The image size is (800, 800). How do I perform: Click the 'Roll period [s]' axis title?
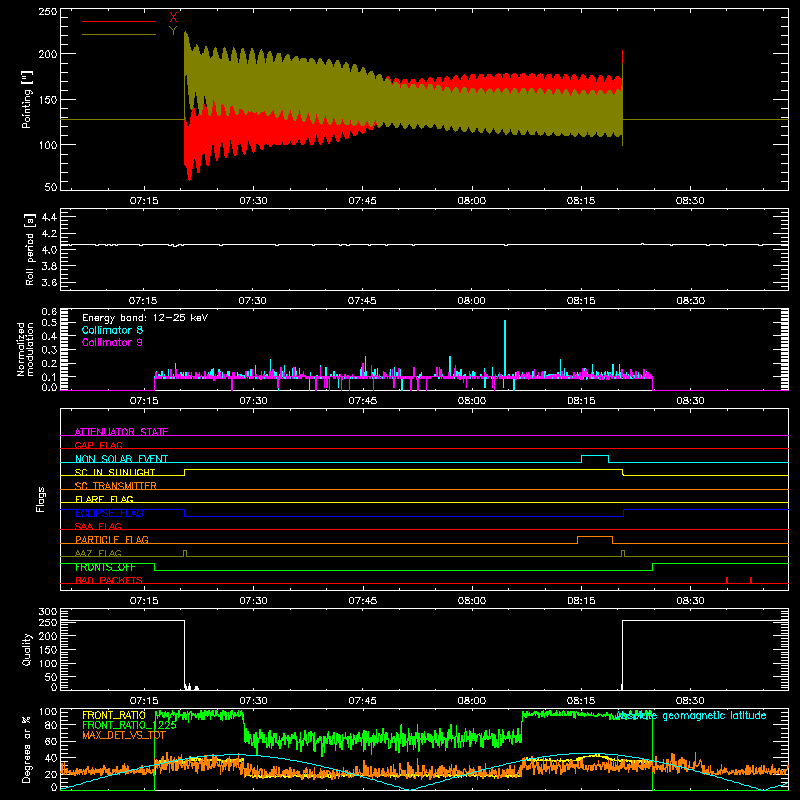click(x=30, y=249)
